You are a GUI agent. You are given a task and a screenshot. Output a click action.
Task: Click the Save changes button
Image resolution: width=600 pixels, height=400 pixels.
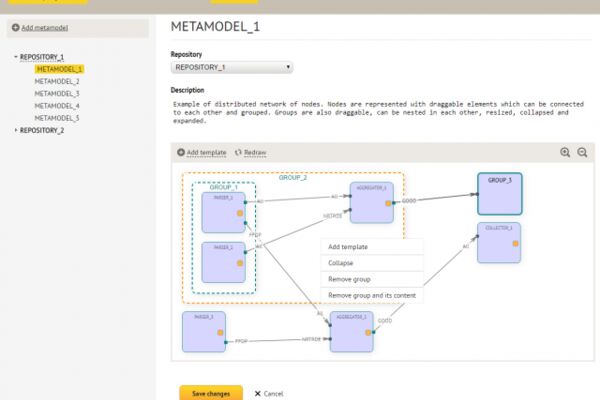point(211,393)
